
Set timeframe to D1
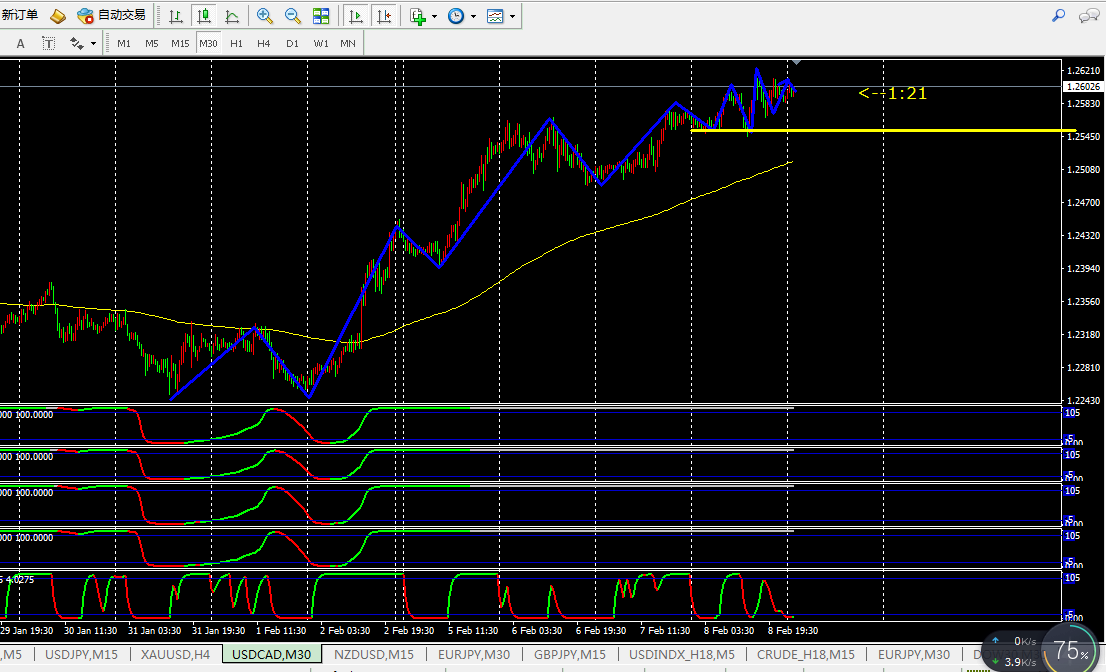pos(292,44)
